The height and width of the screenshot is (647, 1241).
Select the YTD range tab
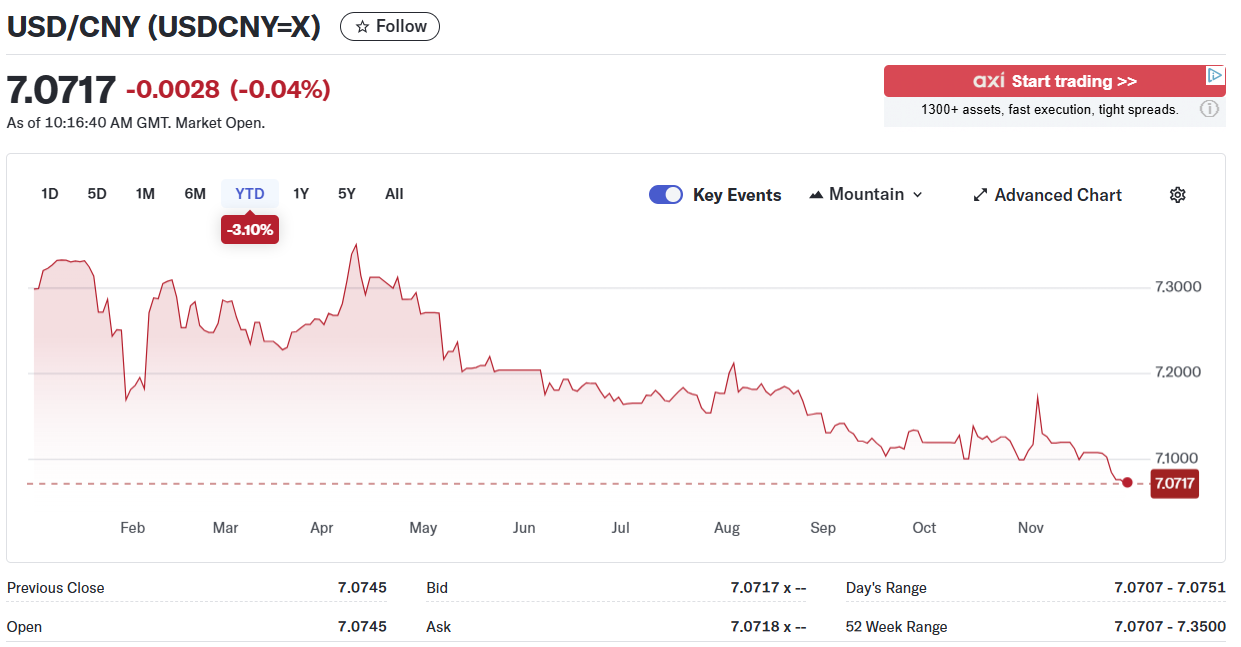click(250, 194)
